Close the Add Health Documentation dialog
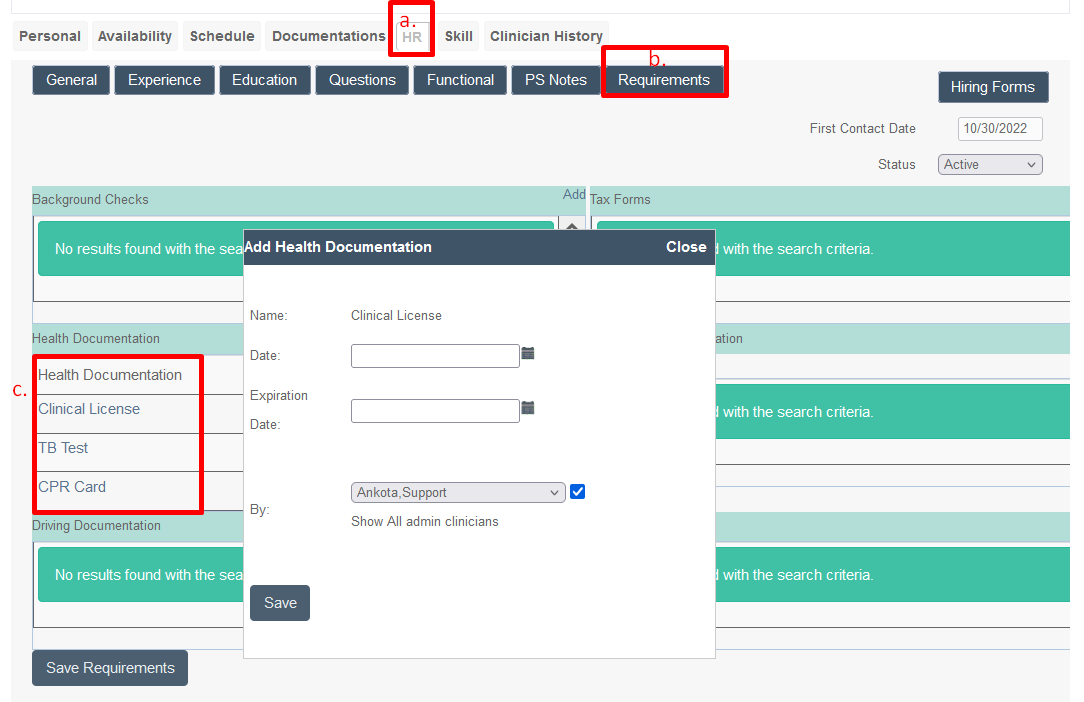 click(x=686, y=247)
